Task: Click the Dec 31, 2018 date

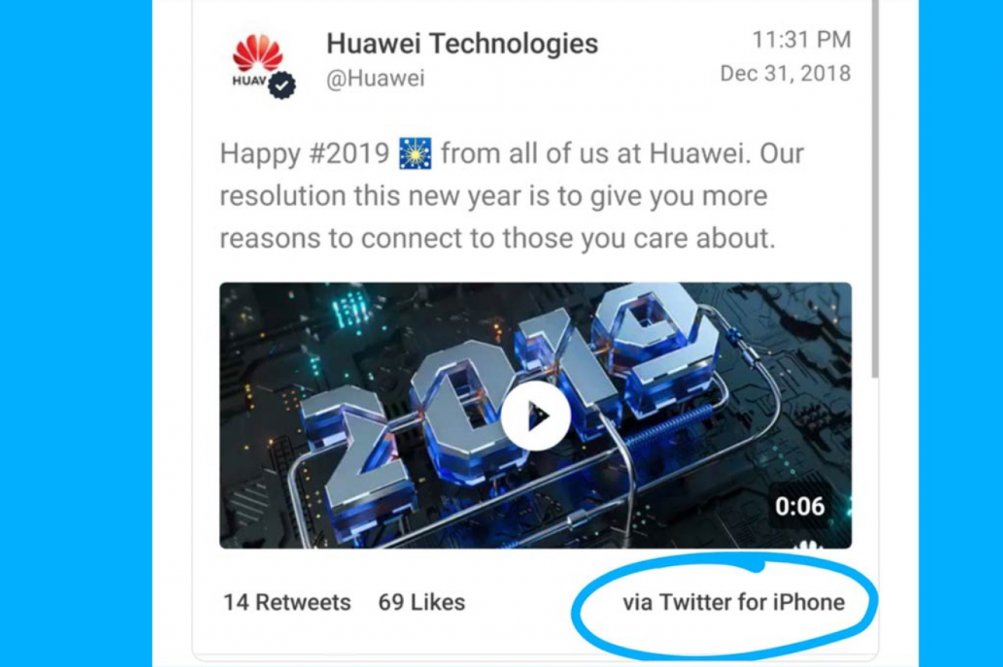Action: click(786, 74)
